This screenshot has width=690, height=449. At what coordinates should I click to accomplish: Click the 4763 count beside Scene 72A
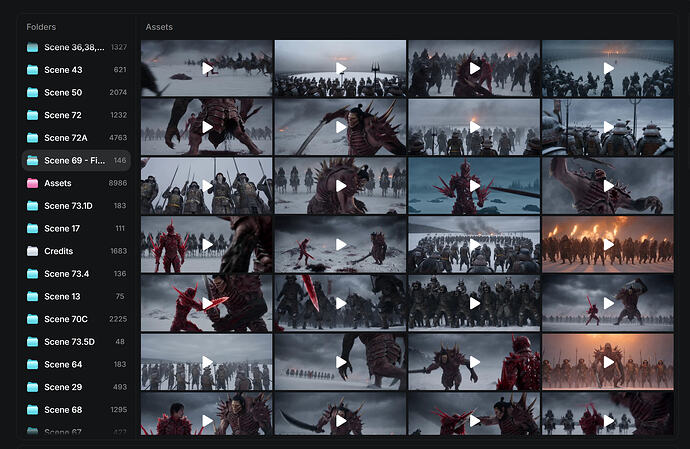[x=118, y=138]
